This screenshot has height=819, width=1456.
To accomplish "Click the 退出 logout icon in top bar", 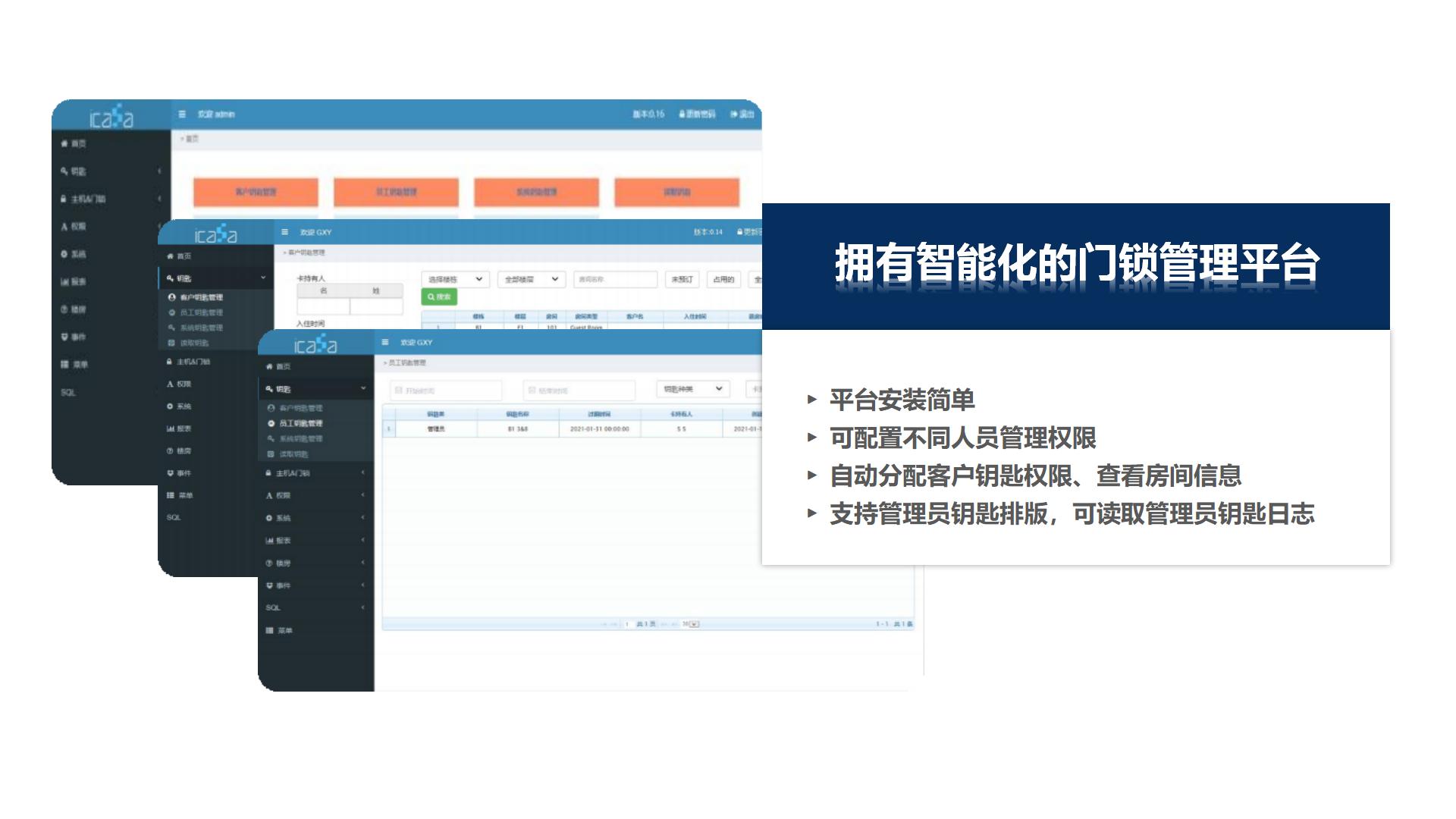I will pos(734,115).
